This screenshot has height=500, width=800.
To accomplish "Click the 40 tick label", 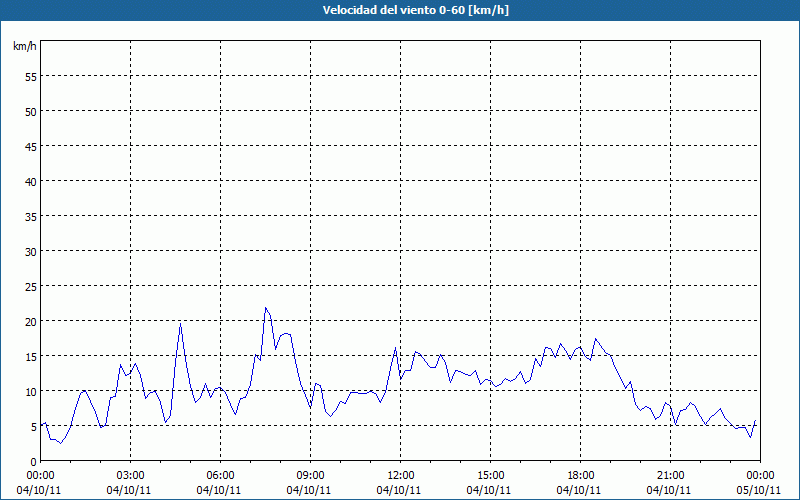I will coord(31,181).
